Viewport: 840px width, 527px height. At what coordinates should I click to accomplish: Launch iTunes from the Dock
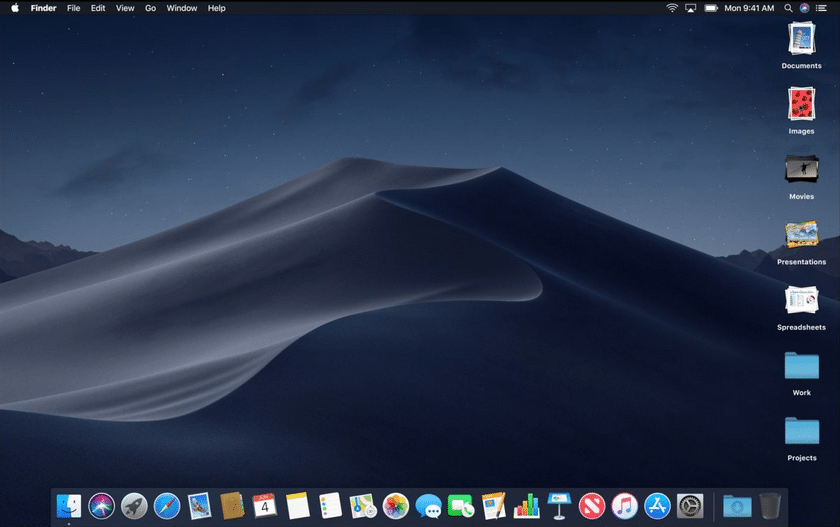pyautogui.click(x=625, y=506)
